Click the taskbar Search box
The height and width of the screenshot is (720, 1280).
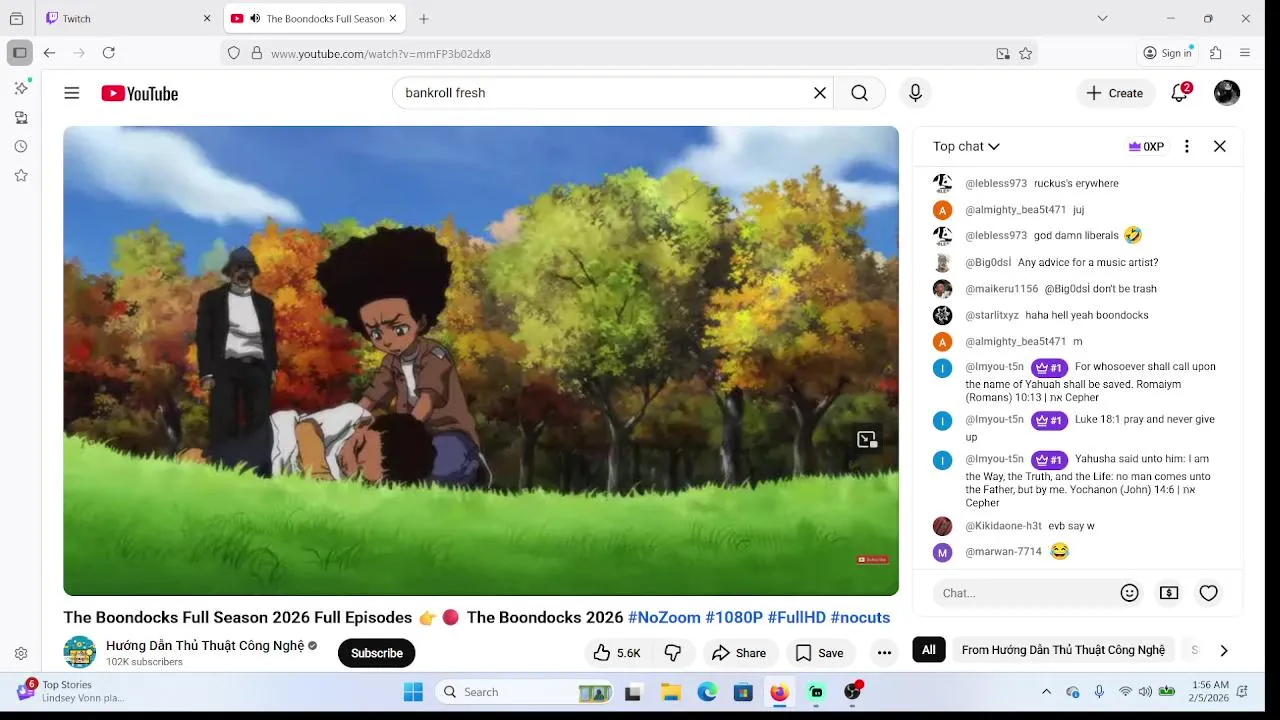(524, 692)
